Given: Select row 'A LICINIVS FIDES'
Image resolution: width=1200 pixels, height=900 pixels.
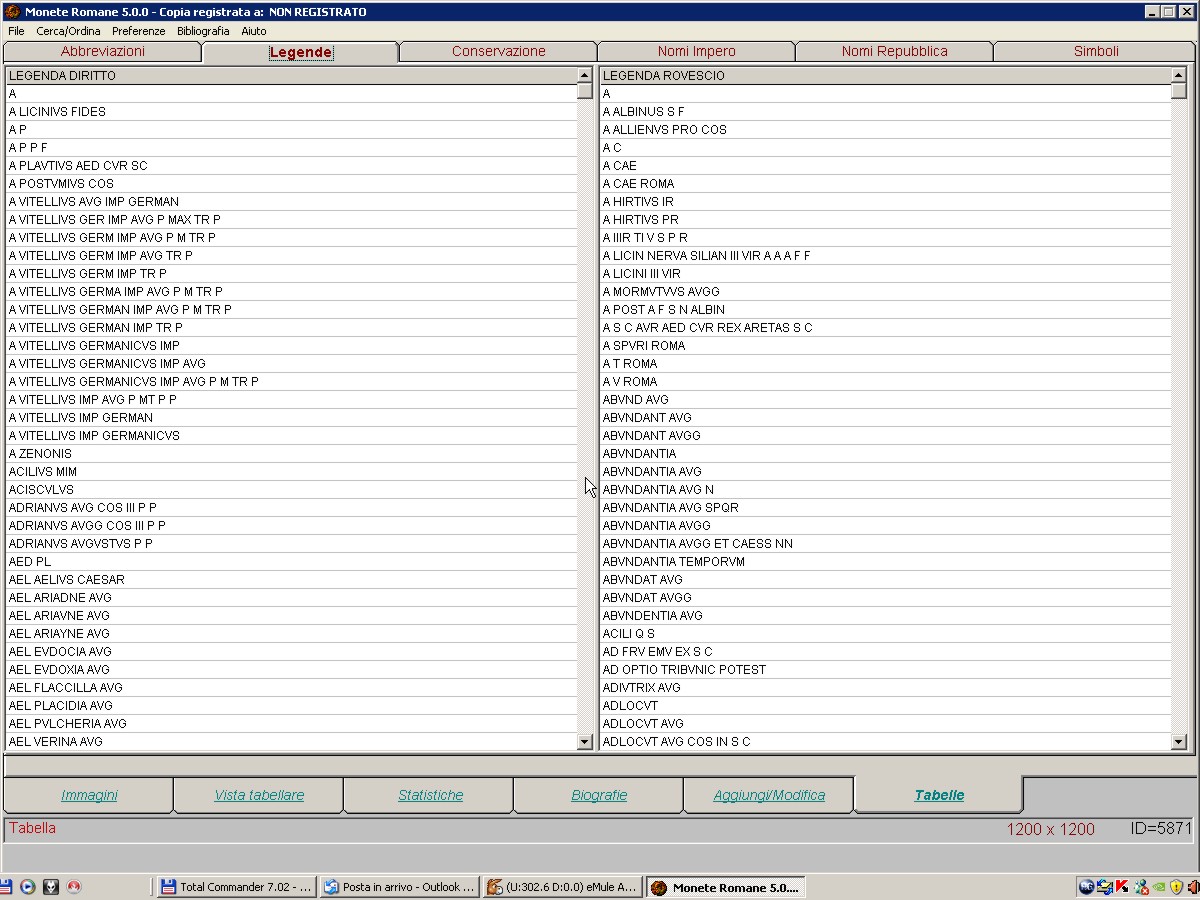Looking at the screenshot, I should tap(291, 111).
